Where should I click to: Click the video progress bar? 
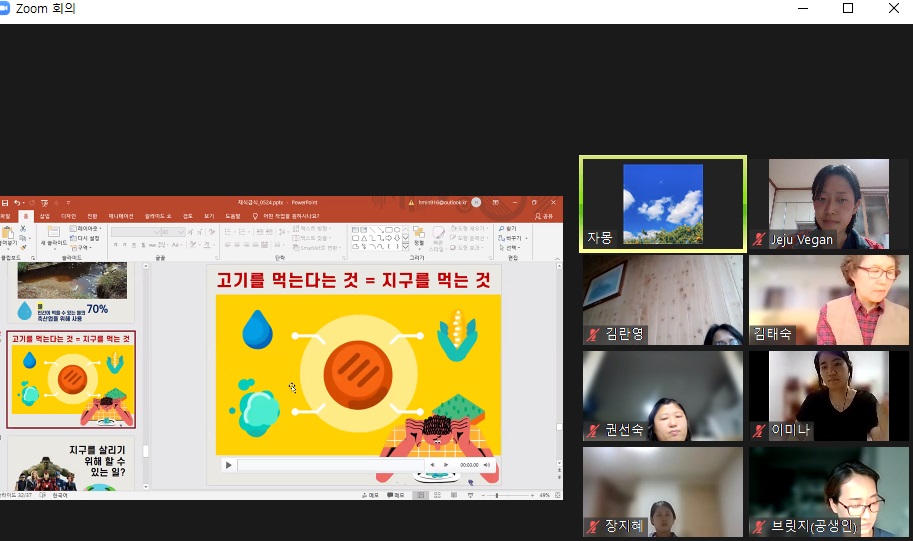coord(330,465)
